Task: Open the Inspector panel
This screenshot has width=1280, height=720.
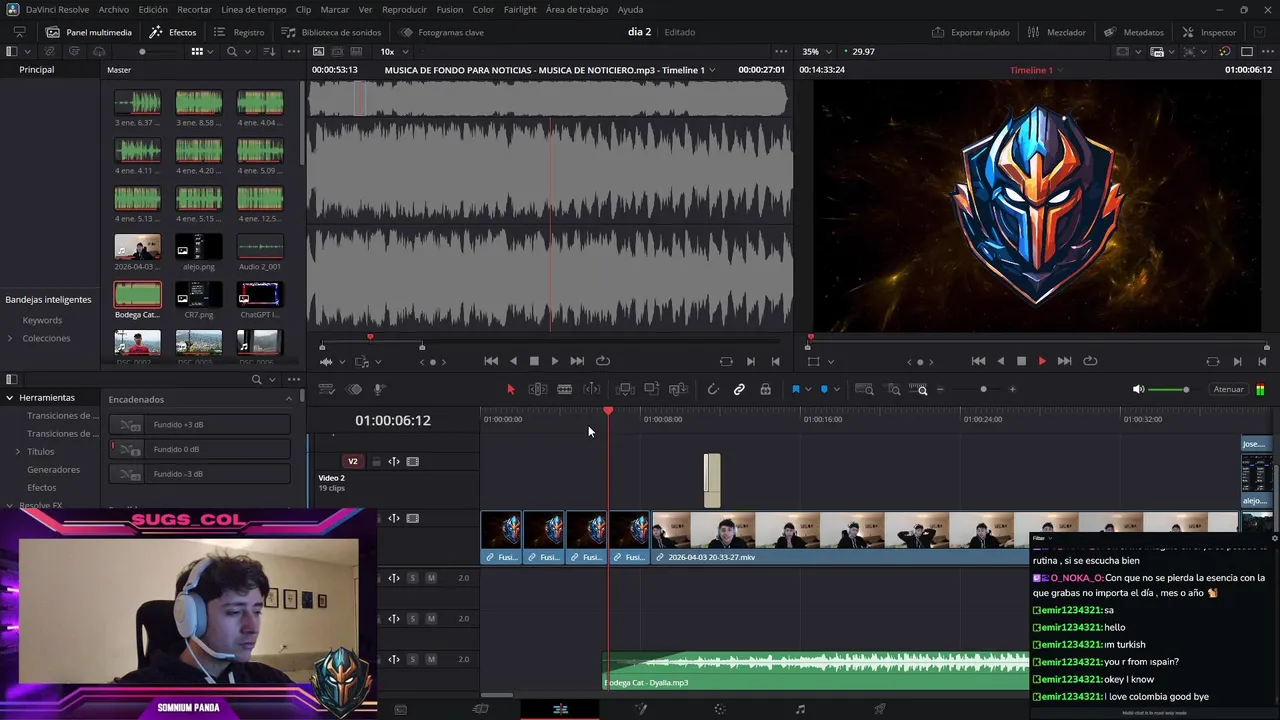Action: pos(1208,32)
